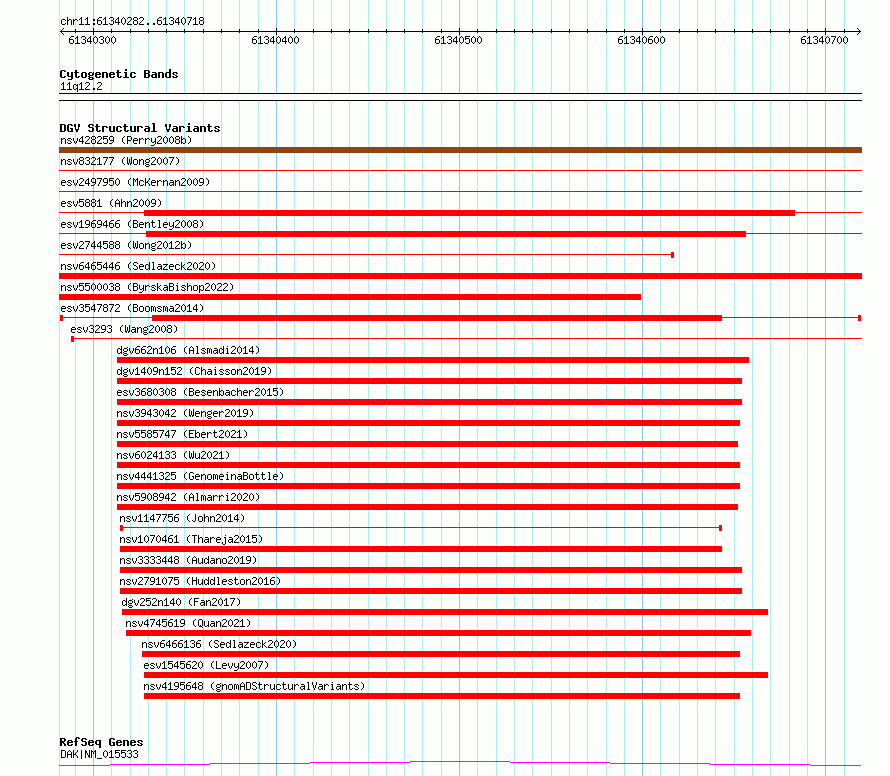Open gene DAK|NM_015533
This screenshot has width=890, height=776.
click(99, 754)
